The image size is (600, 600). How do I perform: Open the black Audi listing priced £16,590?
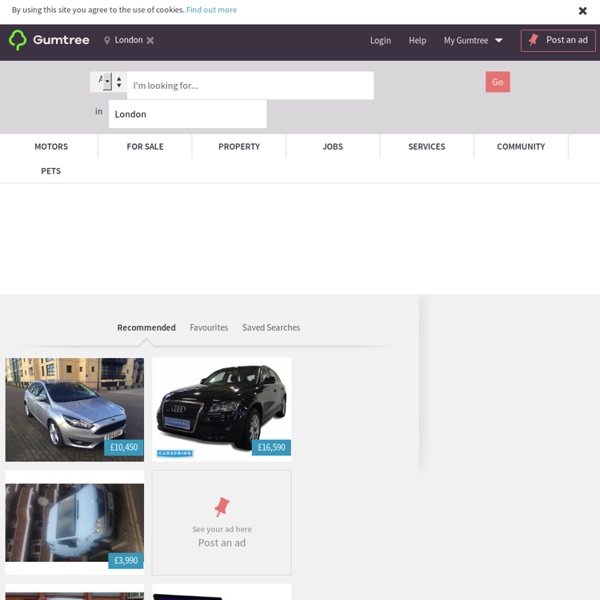(221, 409)
